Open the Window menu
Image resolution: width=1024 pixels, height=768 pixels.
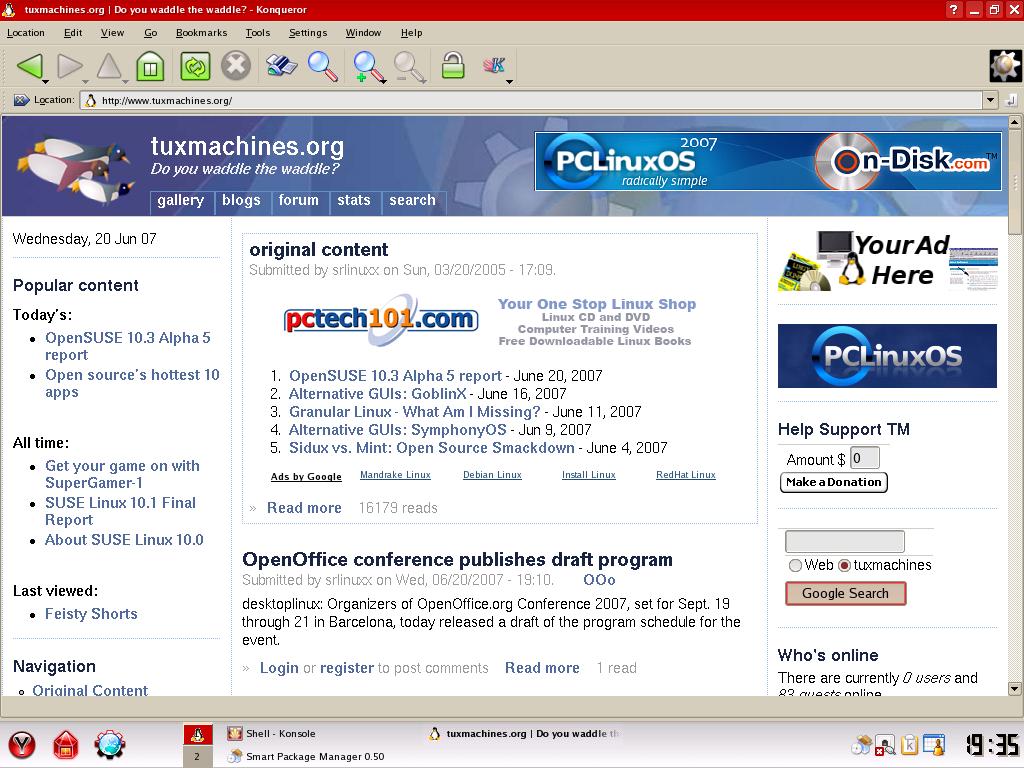point(363,33)
